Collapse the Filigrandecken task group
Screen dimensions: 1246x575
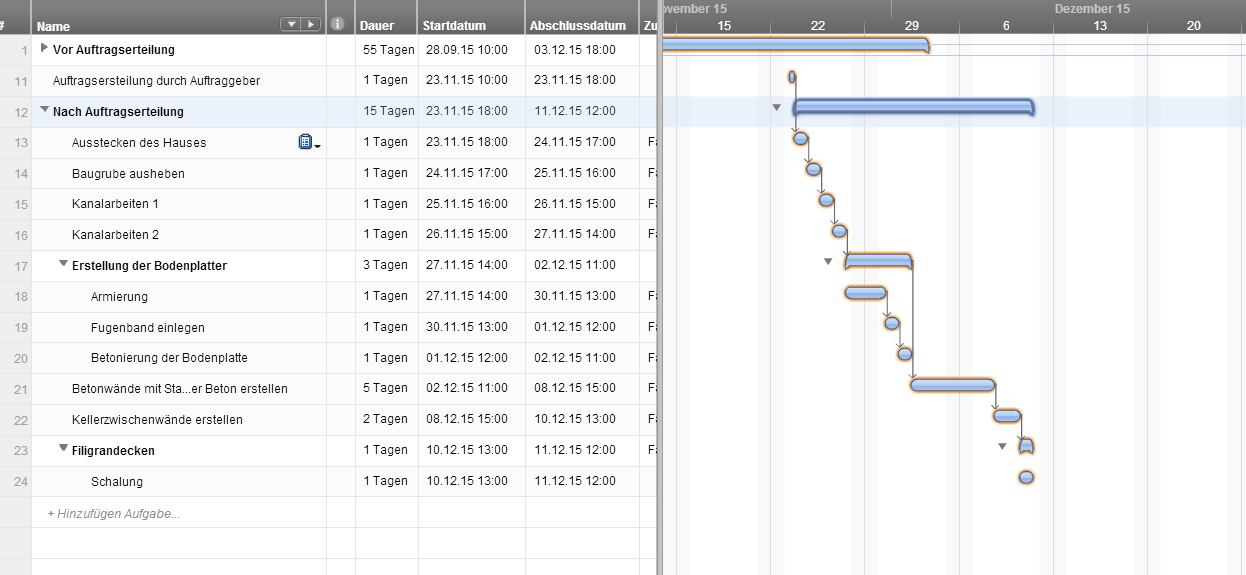[x=63, y=450]
